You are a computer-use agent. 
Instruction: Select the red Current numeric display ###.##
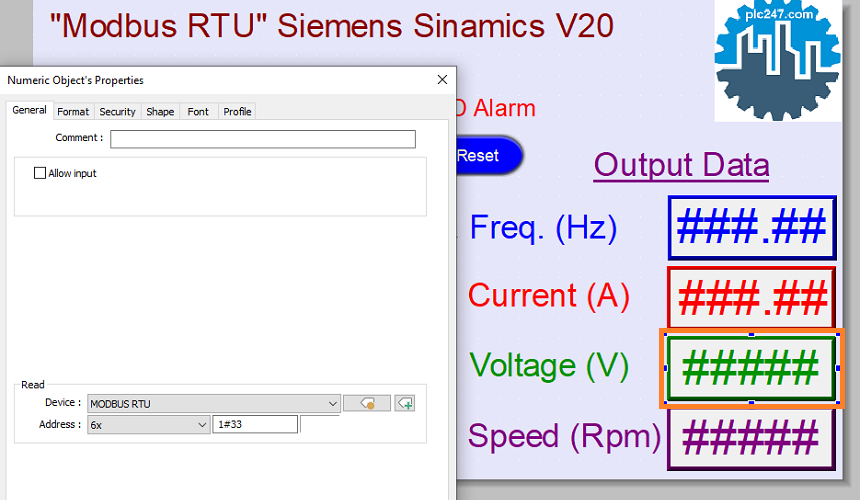point(751,298)
